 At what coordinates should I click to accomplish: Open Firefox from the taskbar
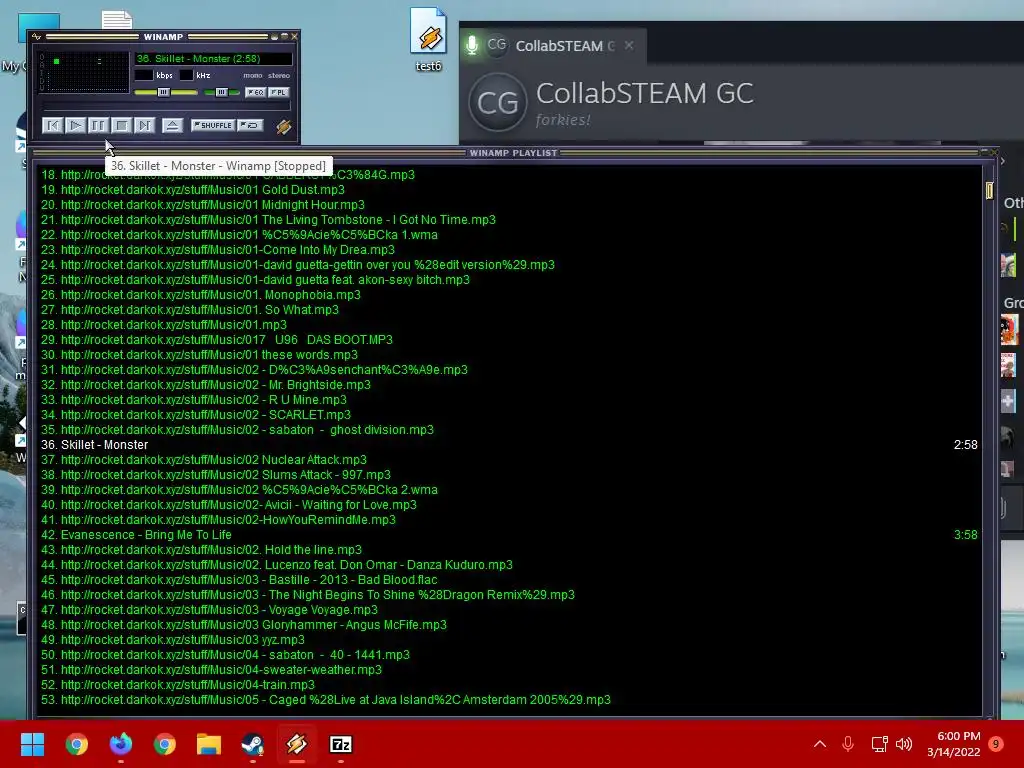point(121,744)
